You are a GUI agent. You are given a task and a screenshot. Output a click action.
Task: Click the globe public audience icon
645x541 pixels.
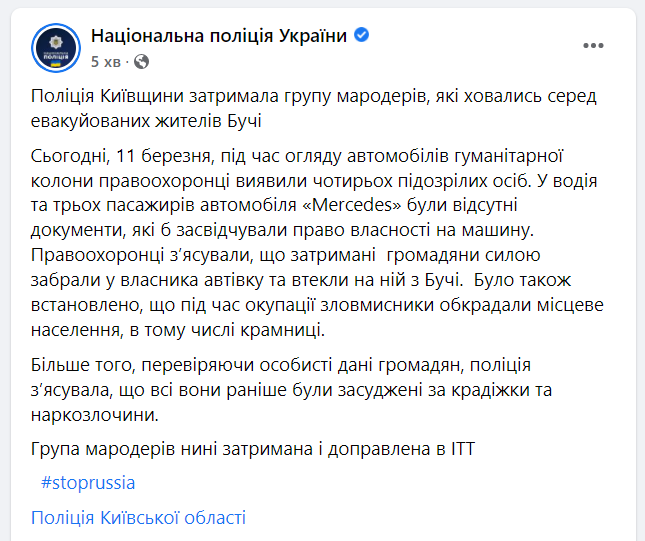click(142, 62)
